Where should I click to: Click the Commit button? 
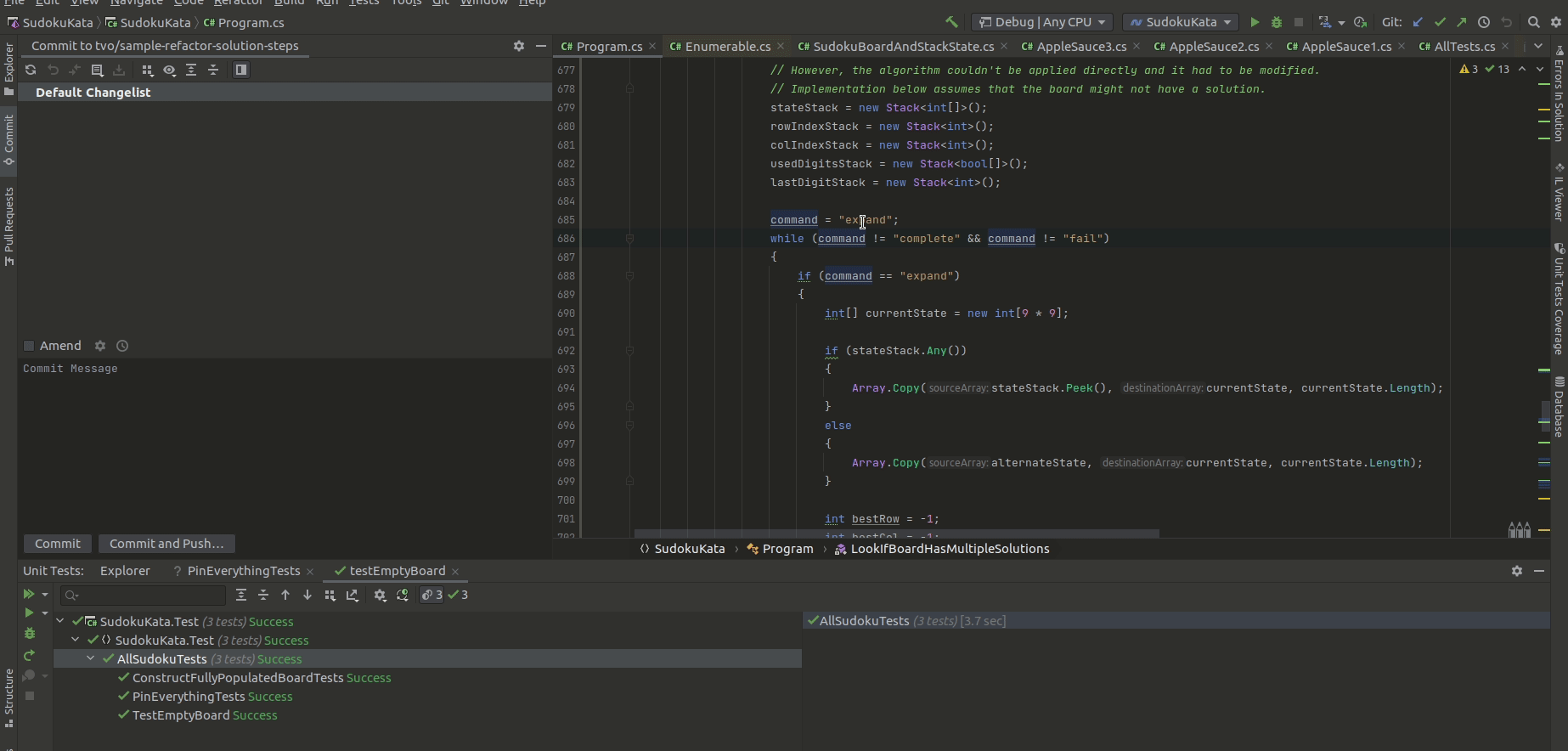pyautogui.click(x=58, y=544)
